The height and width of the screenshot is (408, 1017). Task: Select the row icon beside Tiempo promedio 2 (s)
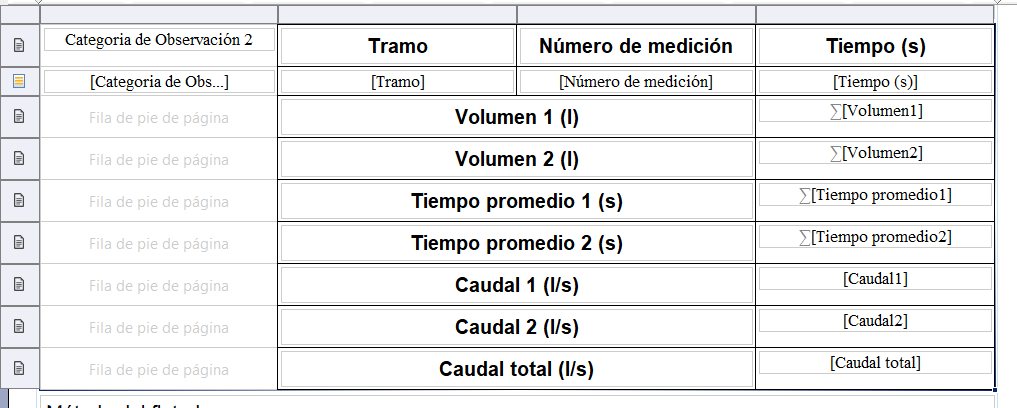[19, 242]
